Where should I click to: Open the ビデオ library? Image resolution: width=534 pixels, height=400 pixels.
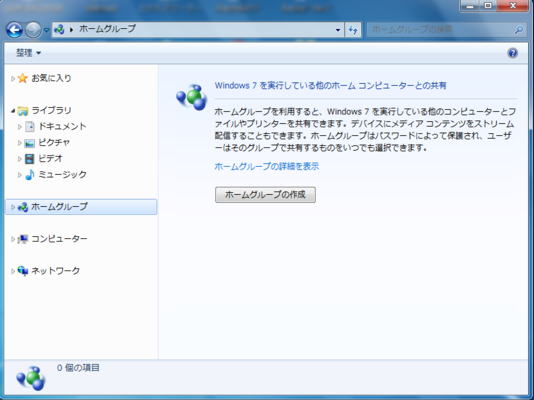tap(50, 158)
